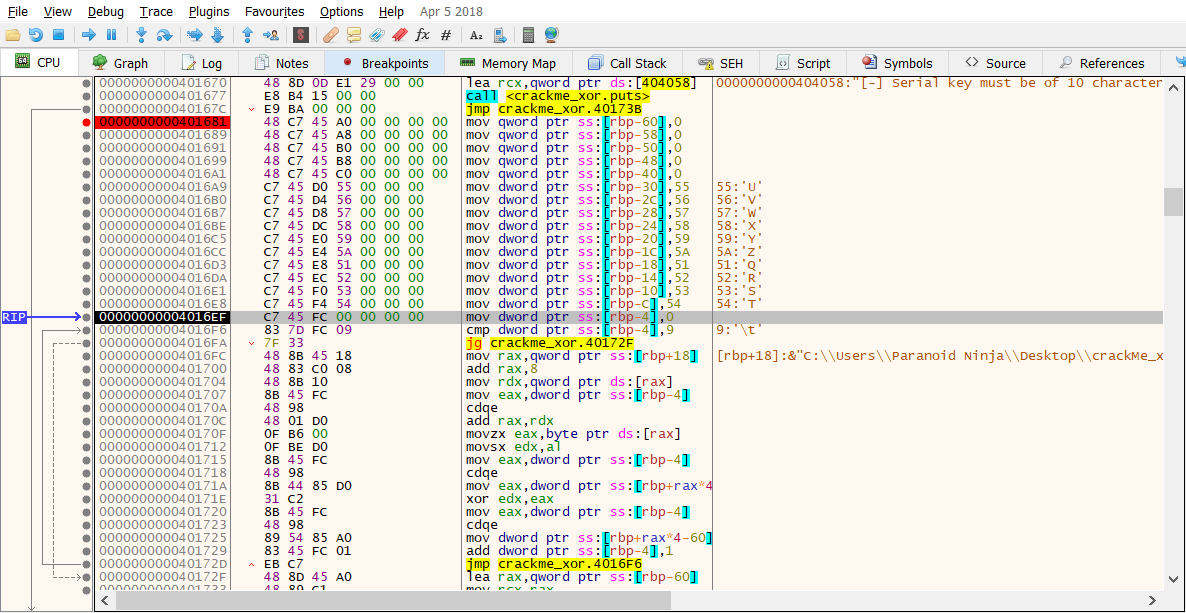
Task: Step over using the toolbar icon
Action: coord(164,35)
